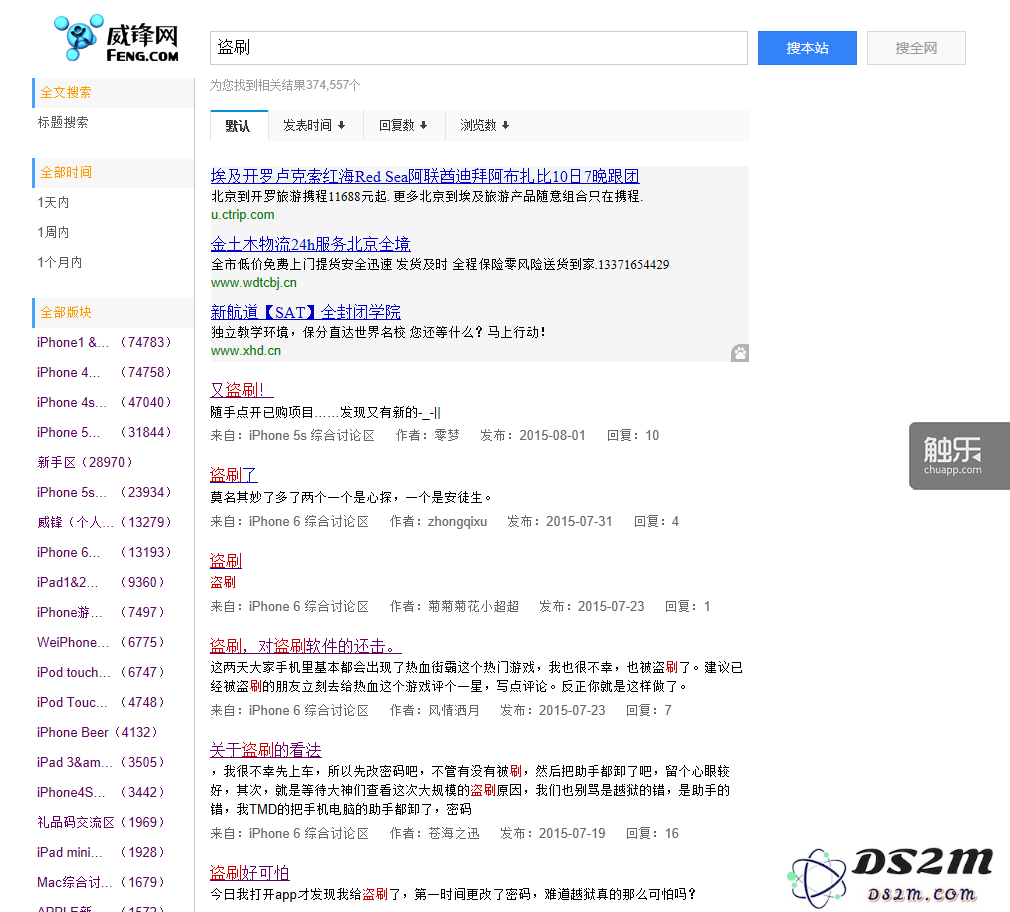Open the 埃及开罗卢克索红海 travel ad link
Screen dimensions: 1010x912
tap(424, 176)
